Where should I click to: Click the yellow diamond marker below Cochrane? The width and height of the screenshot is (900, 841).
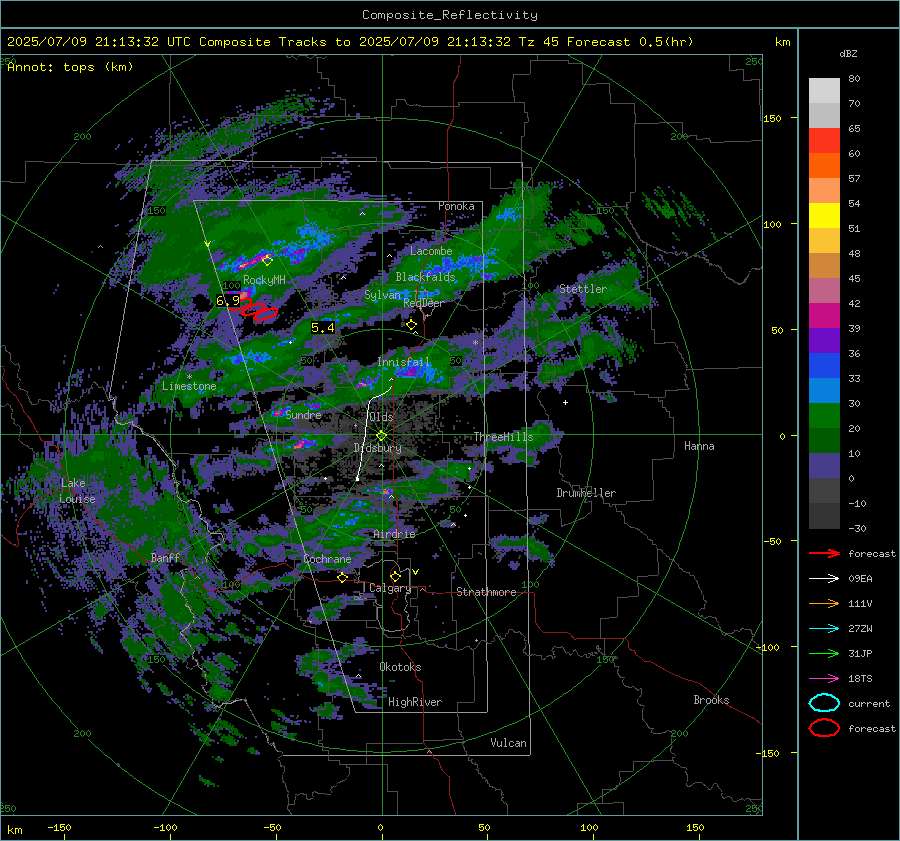click(x=342, y=577)
